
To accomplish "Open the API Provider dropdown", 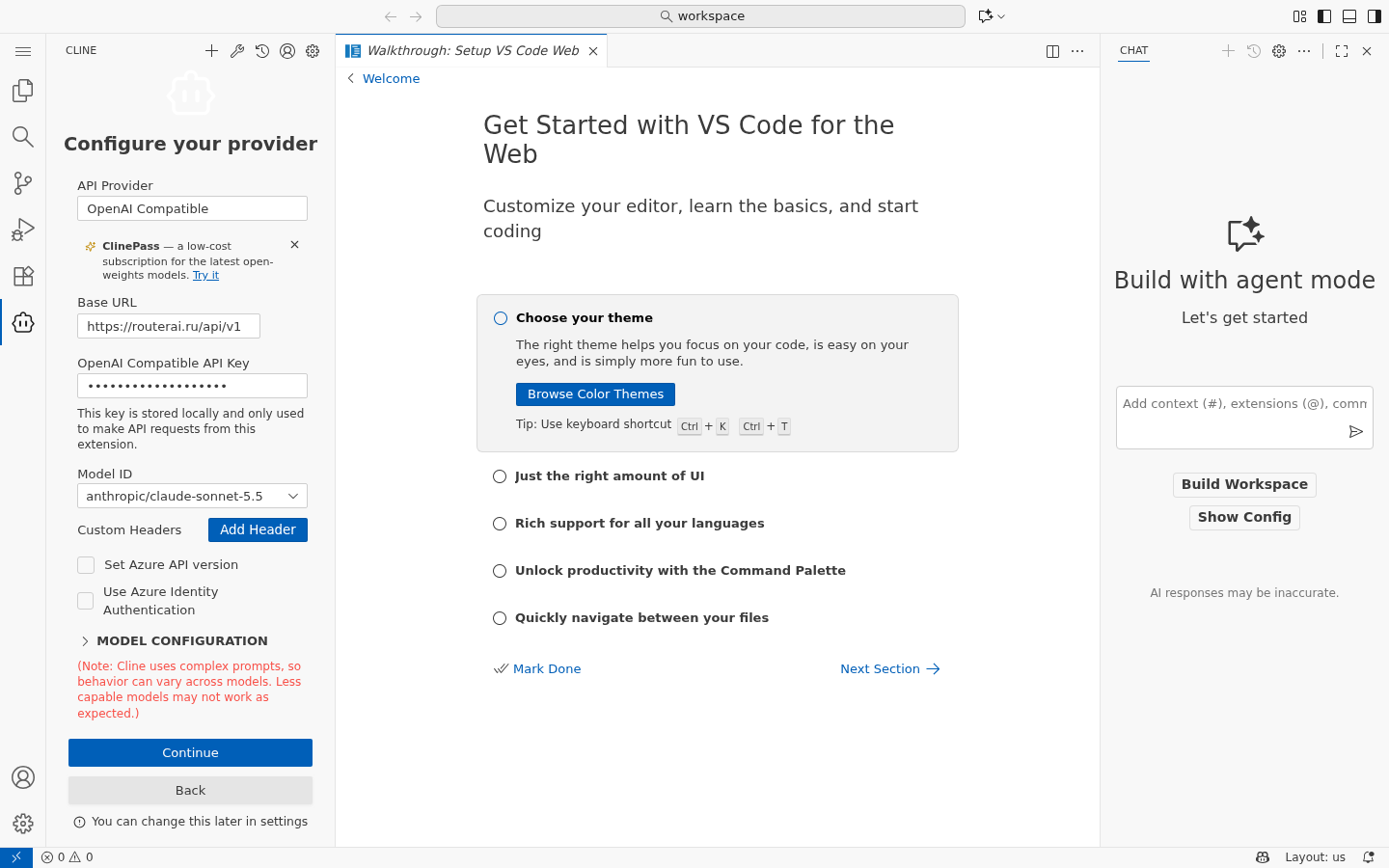I will pos(192,208).
